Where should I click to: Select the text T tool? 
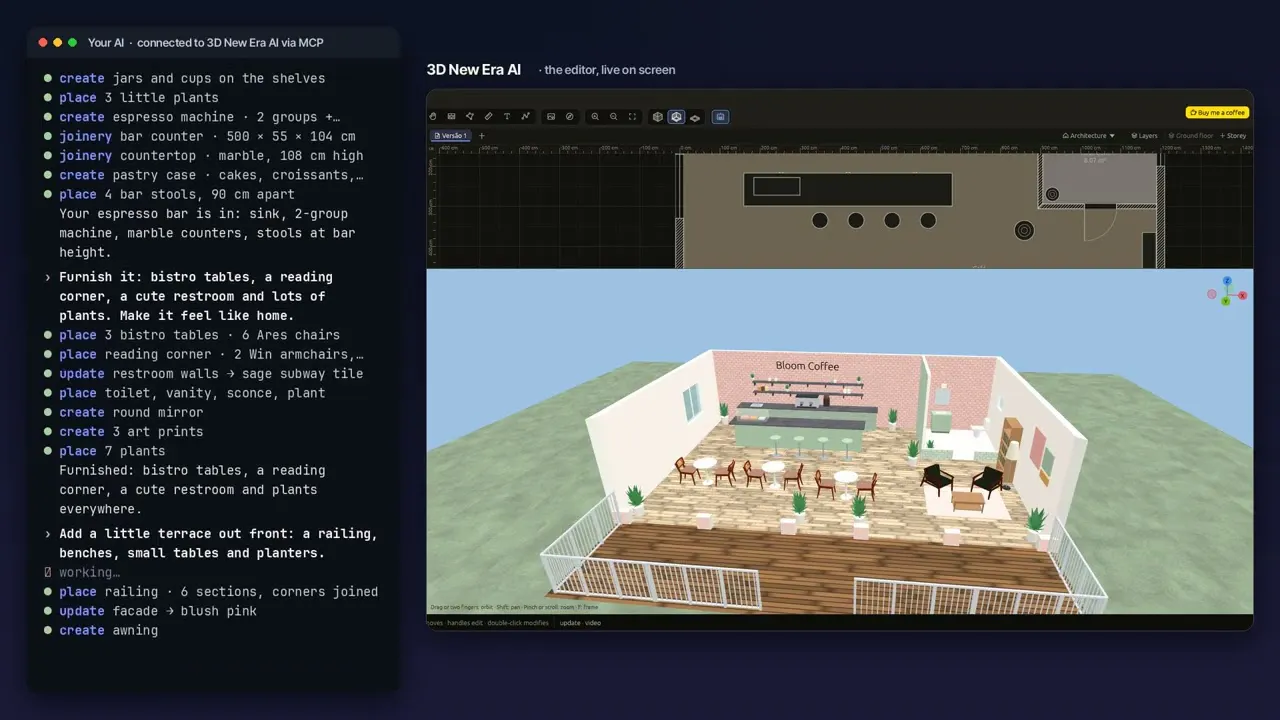pos(507,116)
